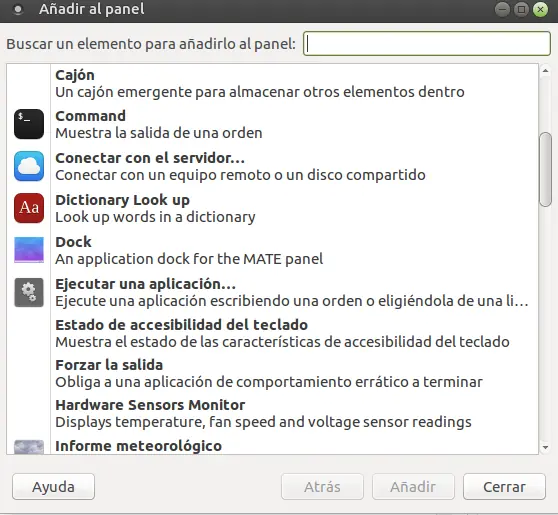Viewport: 558px width, 515px height.
Task: Click 'Ejecute una aplicación escribiendo' description
Action: pyautogui.click(x=292, y=301)
